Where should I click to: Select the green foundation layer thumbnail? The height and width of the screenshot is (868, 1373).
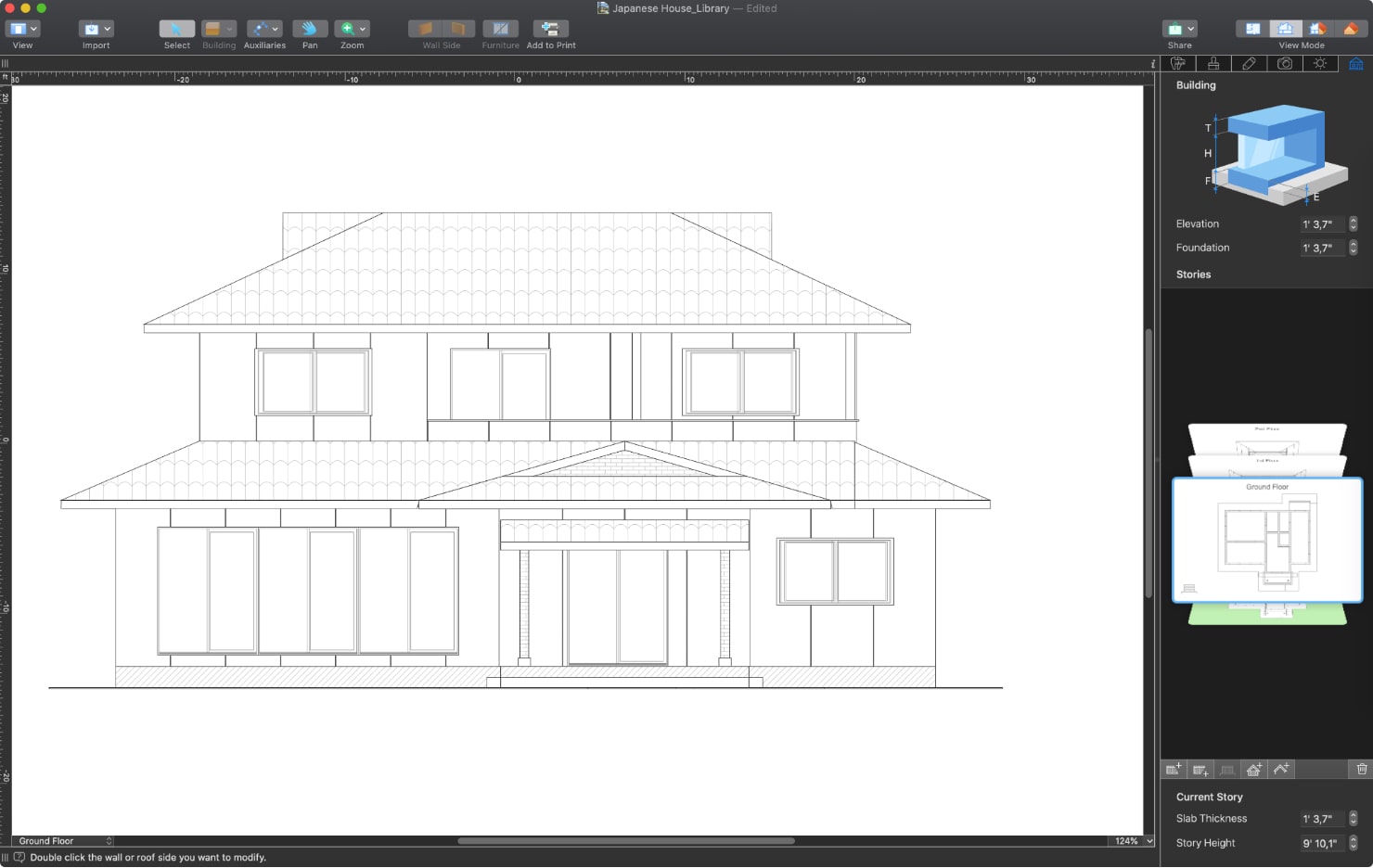pos(1267,614)
